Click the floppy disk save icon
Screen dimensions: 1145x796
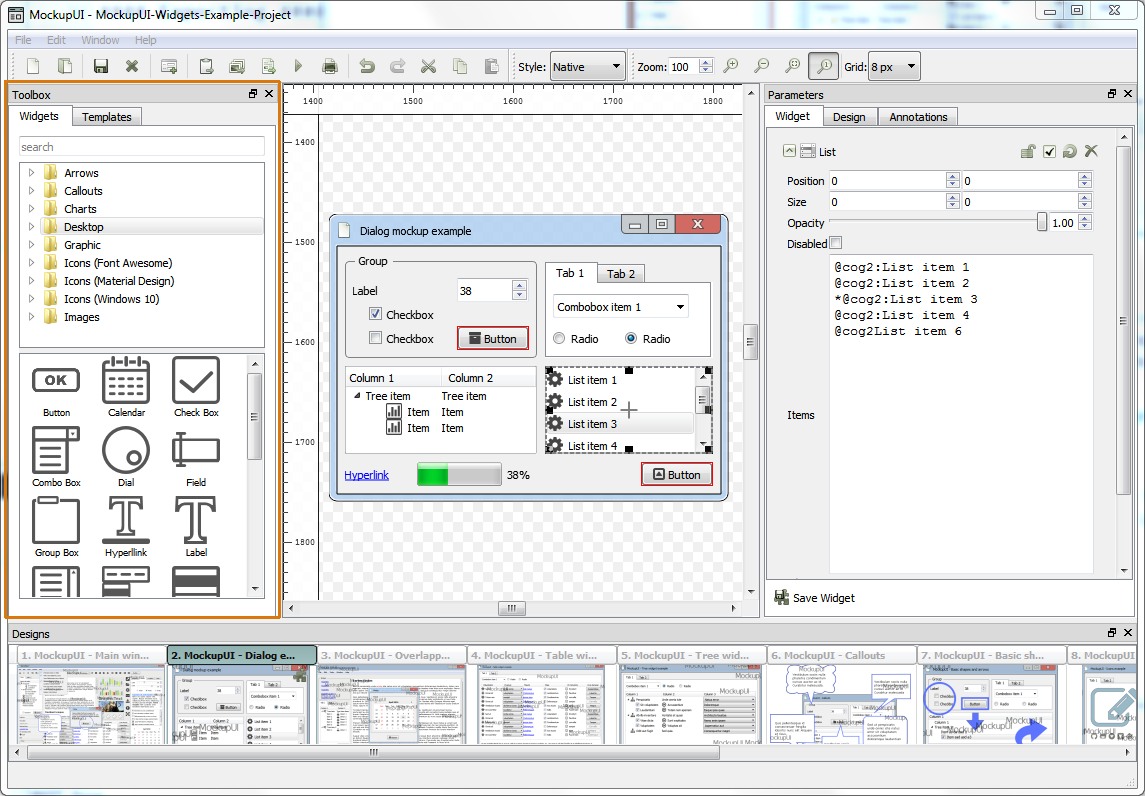click(x=101, y=66)
